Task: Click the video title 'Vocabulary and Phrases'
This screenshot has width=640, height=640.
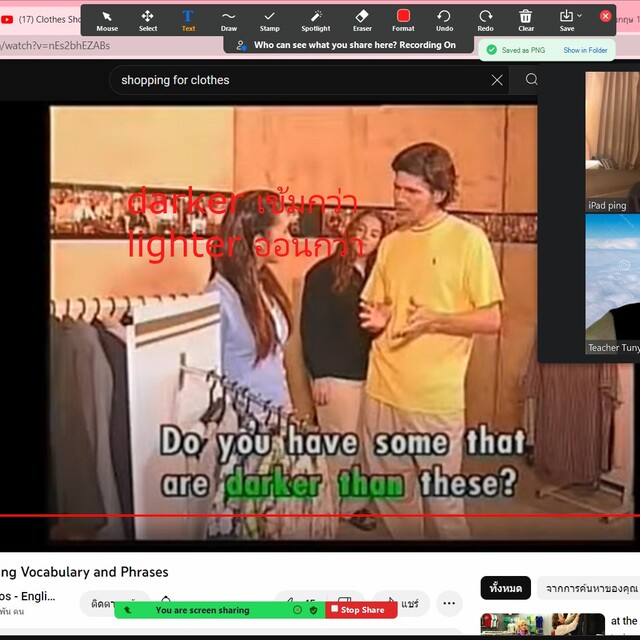Action: tap(94, 572)
